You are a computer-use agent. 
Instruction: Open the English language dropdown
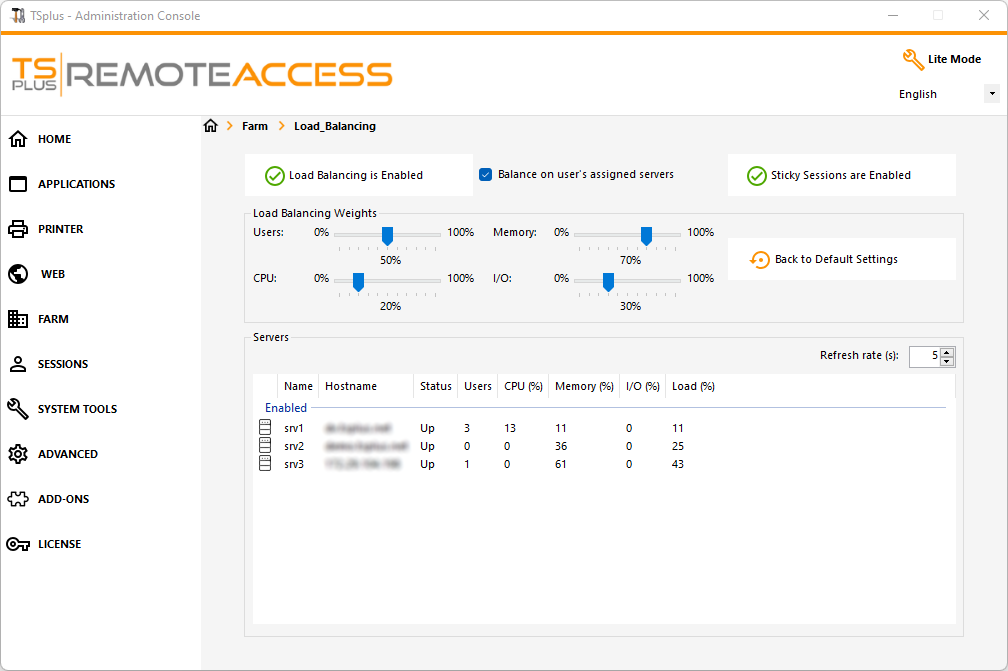pos(990,93)
